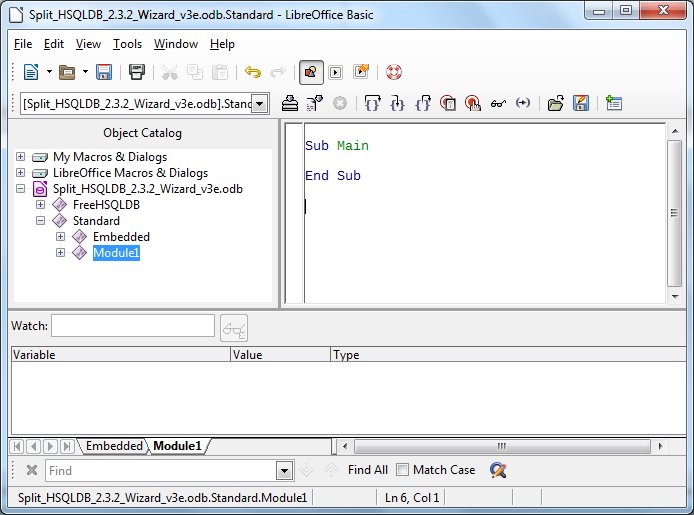
Task: Toggle the Object Catalog button
Action: coord(311,72)
